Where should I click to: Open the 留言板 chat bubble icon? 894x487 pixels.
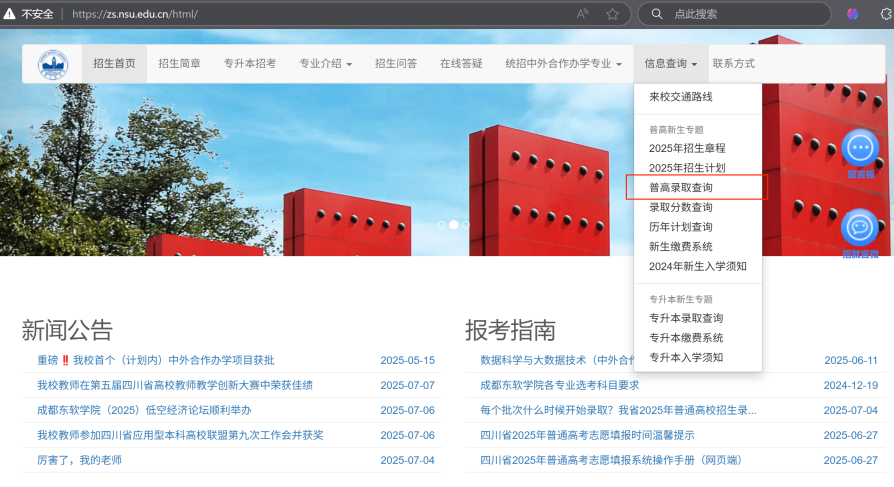tap(860, 148)
